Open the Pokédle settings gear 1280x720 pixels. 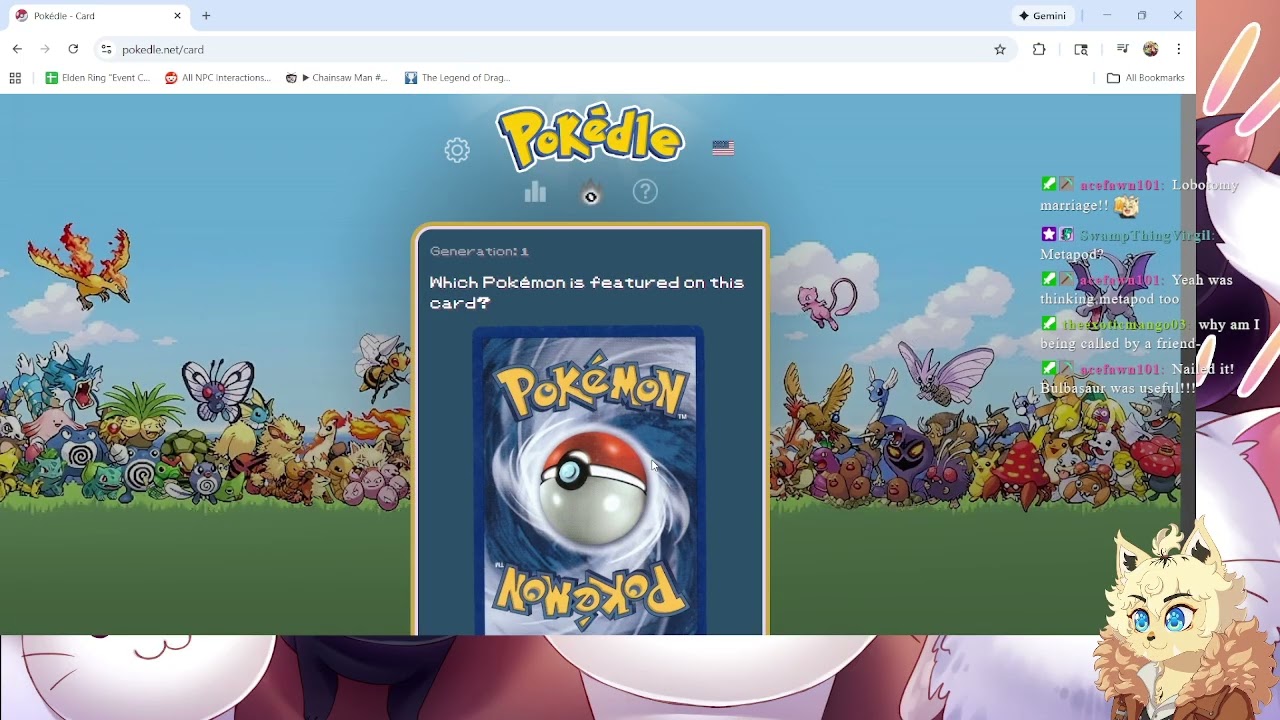[457, 150]
